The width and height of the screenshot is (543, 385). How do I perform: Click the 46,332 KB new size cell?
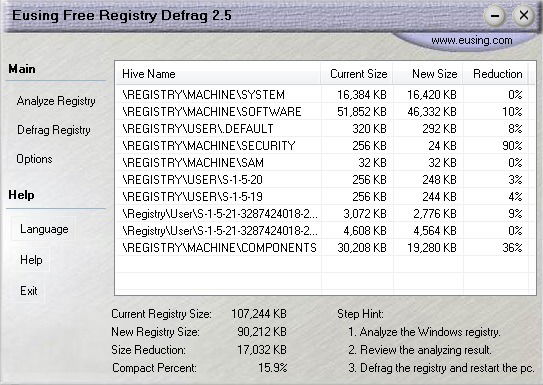(432, 111)
